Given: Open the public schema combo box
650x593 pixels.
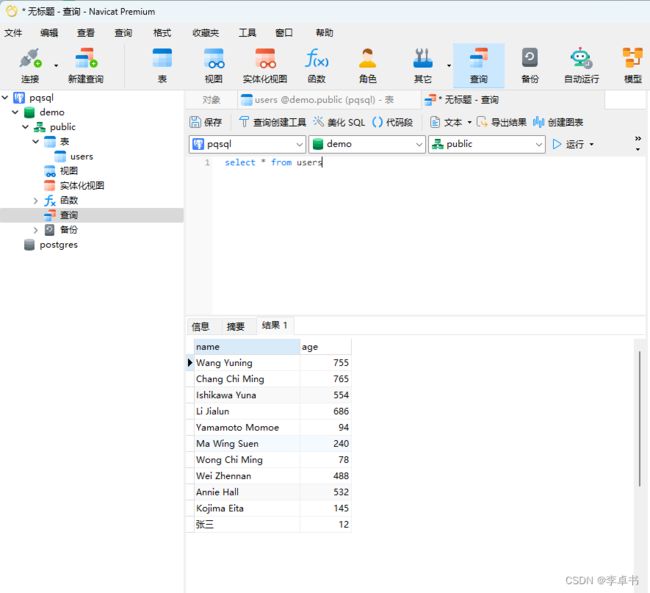Looking at the screenshot, I should point(487,144).
